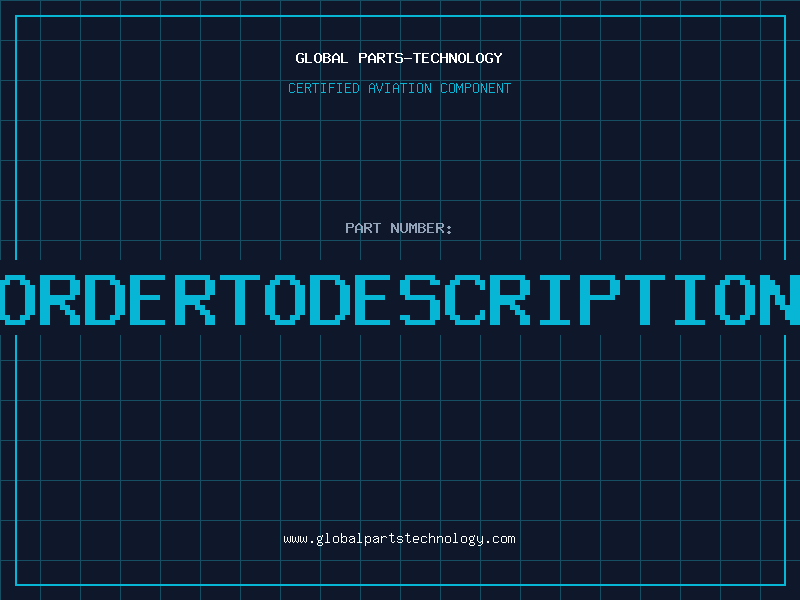800x600 pixels.
Task: Click the large 'ORDERTODESCRIPTION' part number text
Action: pyautogui.click(x=400, y=300)
